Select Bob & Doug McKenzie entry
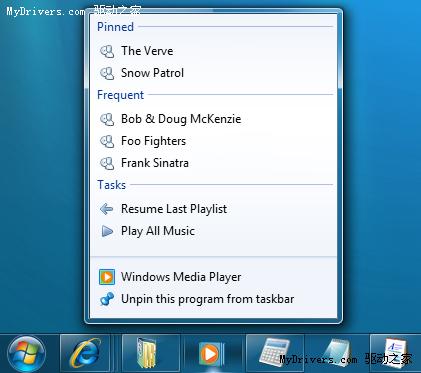This screenshot has height=373, width=421. [x=213, y=119]
